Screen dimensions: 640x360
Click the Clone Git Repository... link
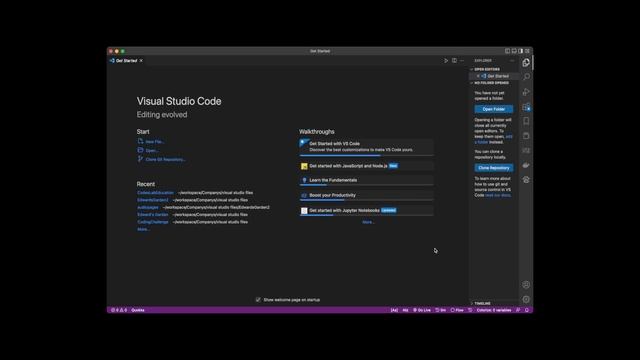166,160
